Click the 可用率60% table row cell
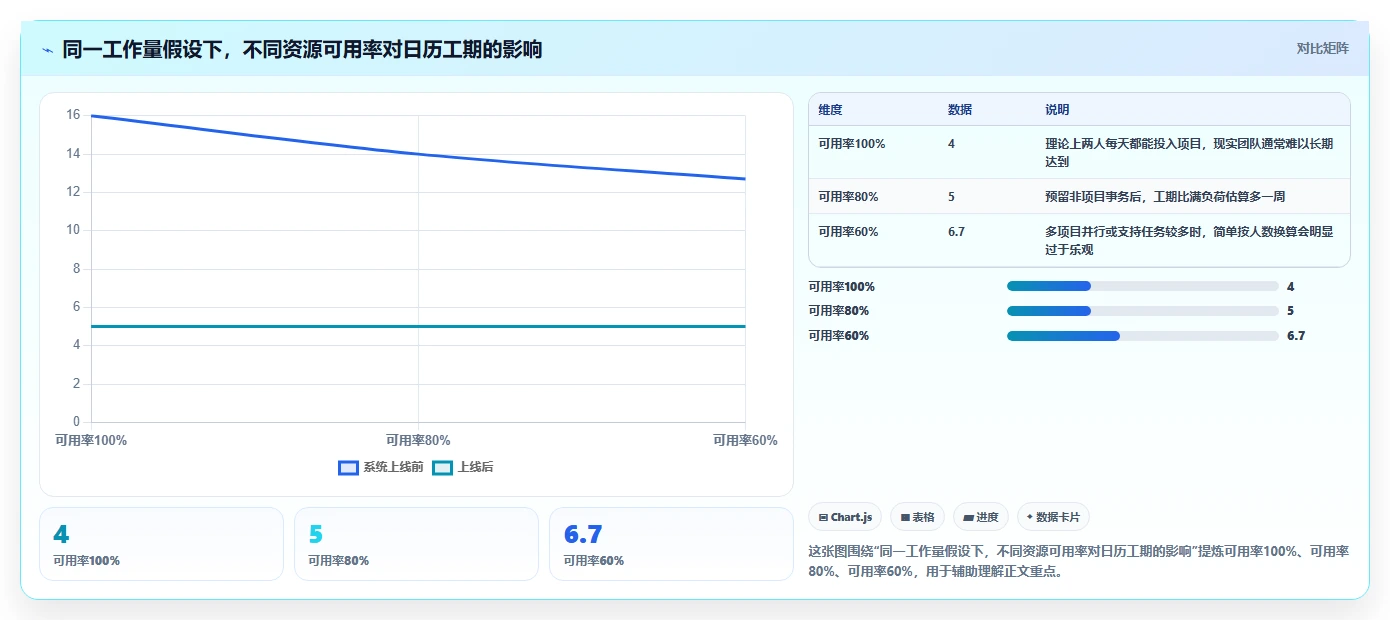The image size is (1390, 620). click(x=848, y=232)
